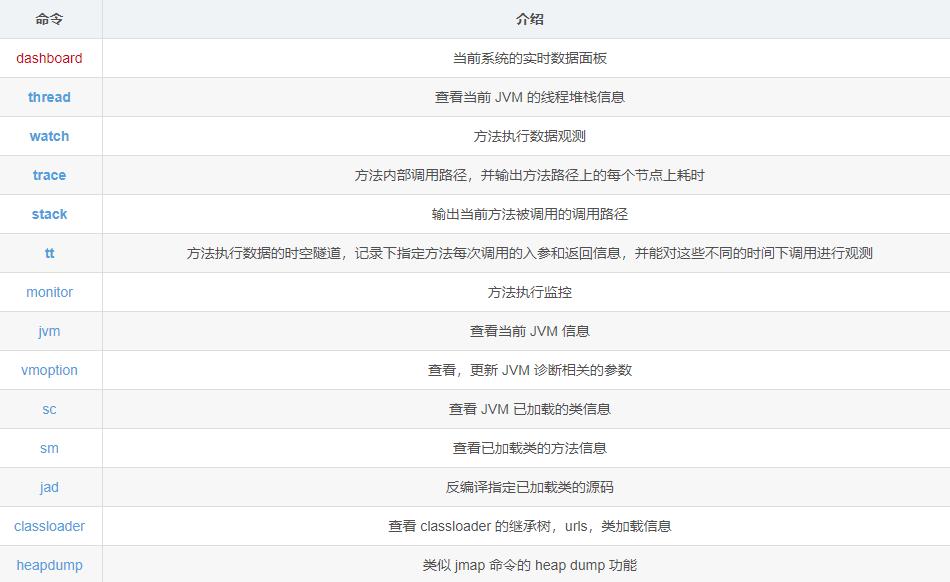The width and height of the screenshot is (950, 582).
Task: Open the vmoption command documentation
Action: coord(49,370)
